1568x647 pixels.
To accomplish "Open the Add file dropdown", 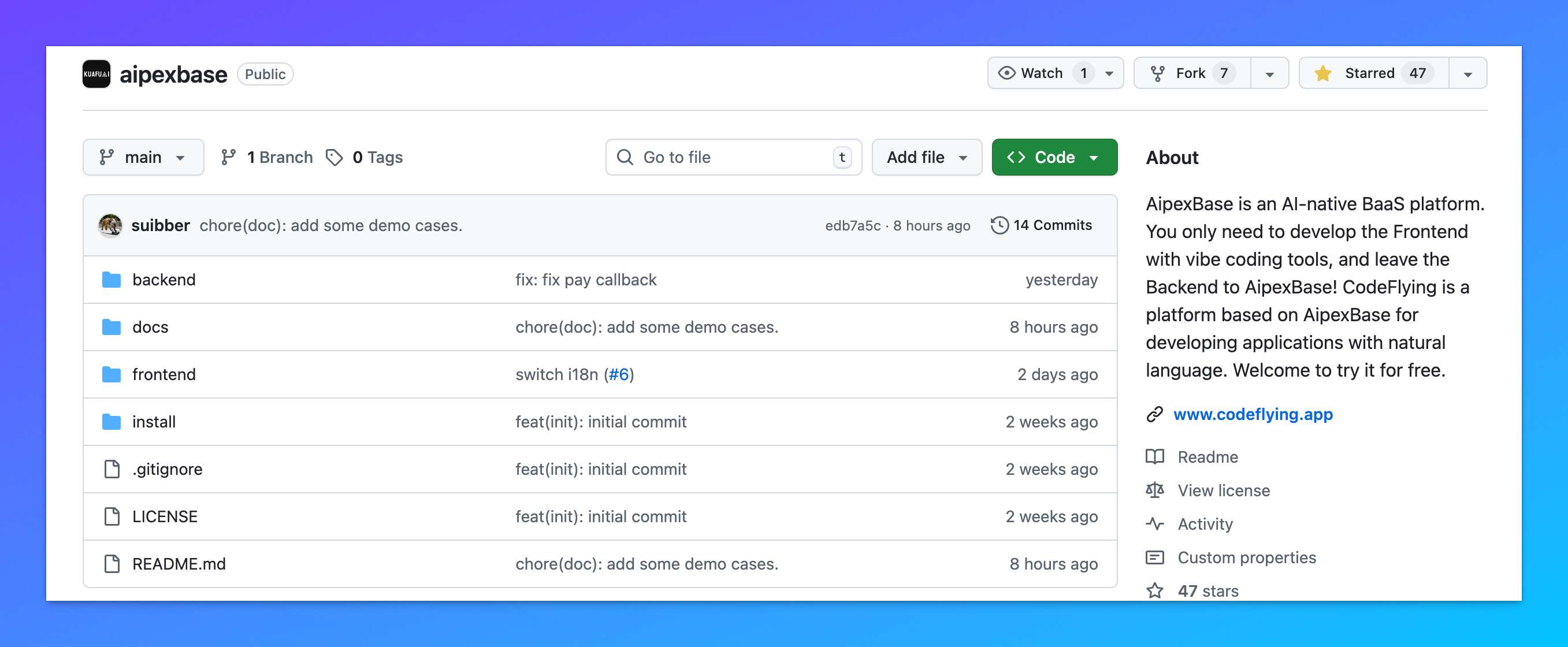I will 926,157.
